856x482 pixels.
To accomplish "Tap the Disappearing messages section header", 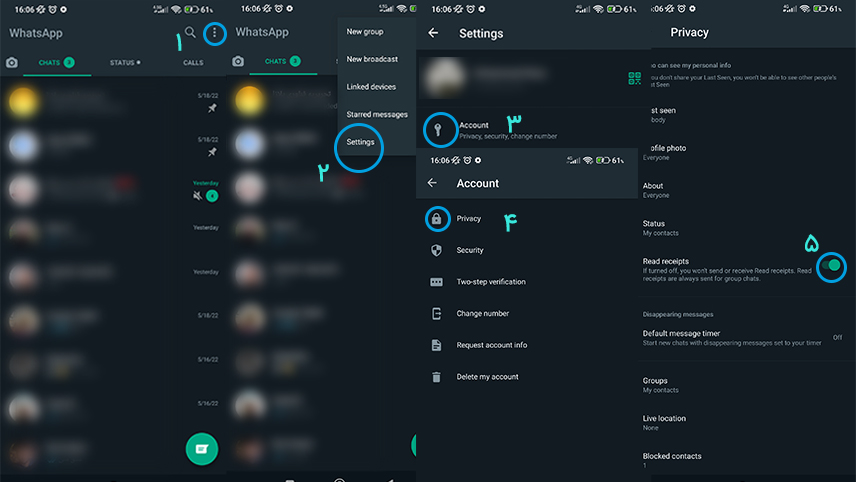I will point(678,314).
